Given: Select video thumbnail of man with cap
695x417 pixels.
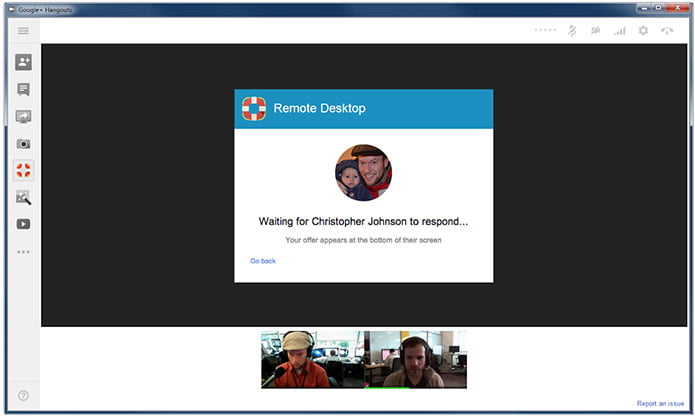Looking at the screenshot, I should point(312,359).
